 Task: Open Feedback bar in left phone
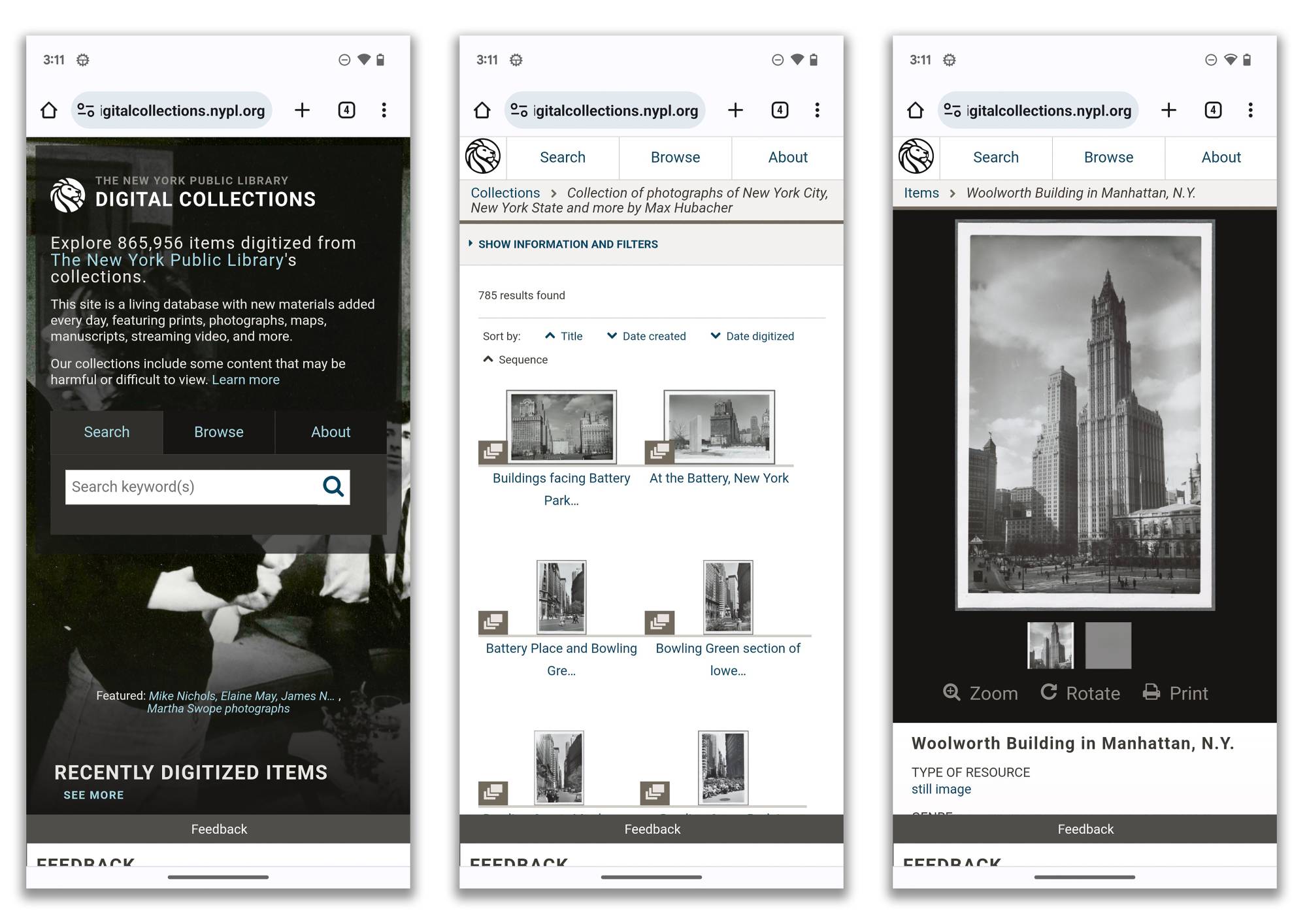pos(218,829)
